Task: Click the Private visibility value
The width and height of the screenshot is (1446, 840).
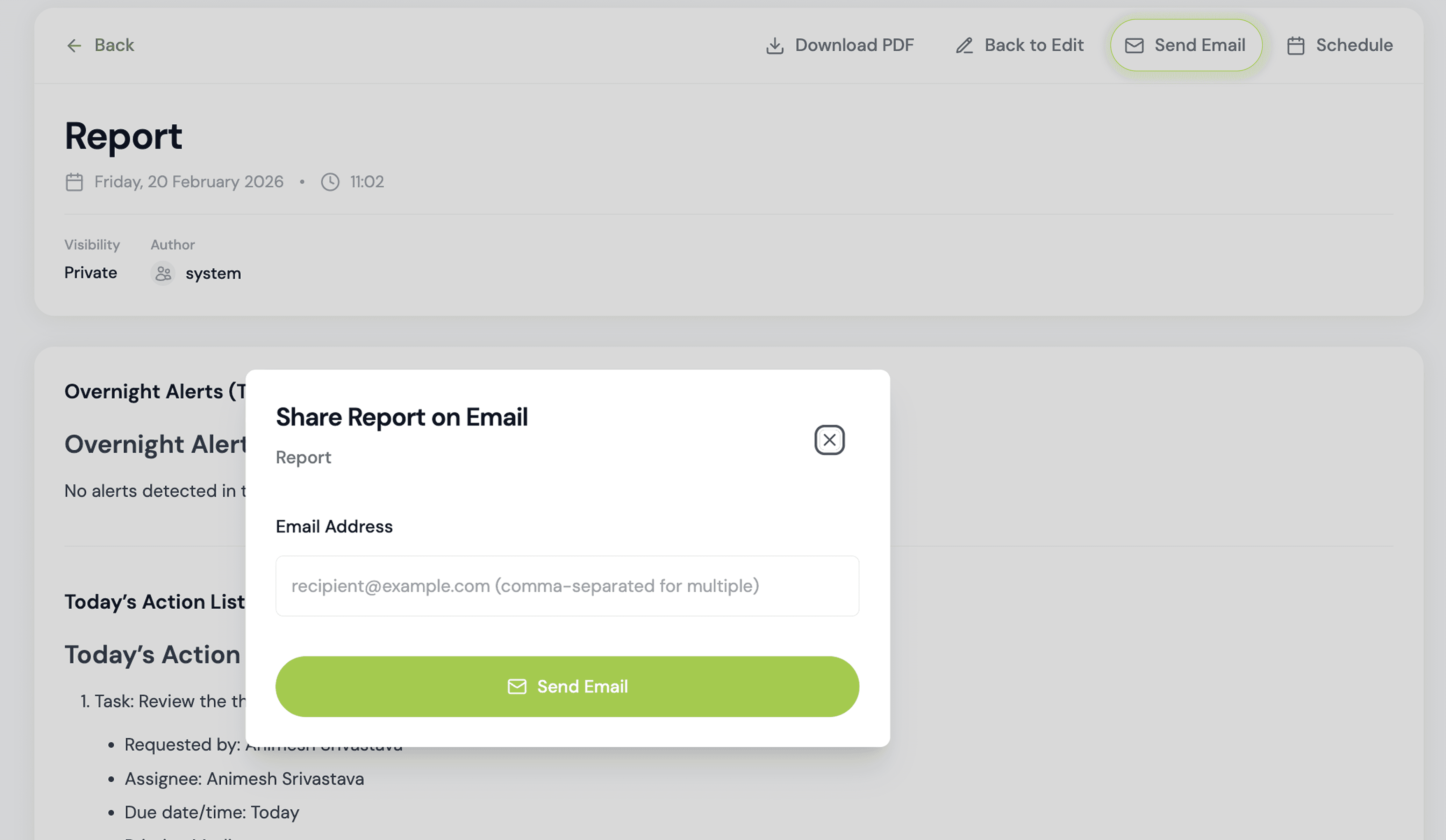Action: [91, 272]
